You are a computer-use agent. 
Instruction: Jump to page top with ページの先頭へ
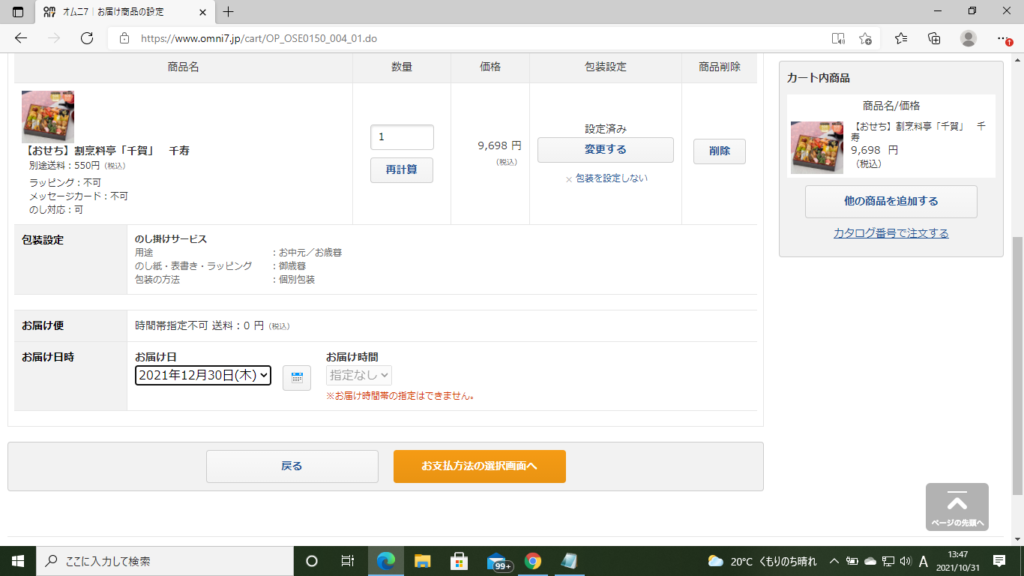tap(957, 507)
